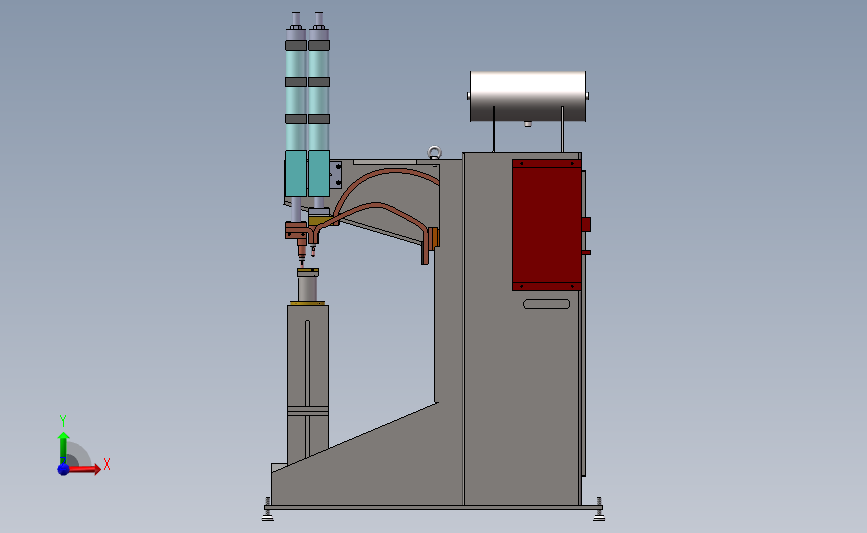Select the lower support column with slot
The width and height of the screenshot is (867, 533).
pos(308,382)
